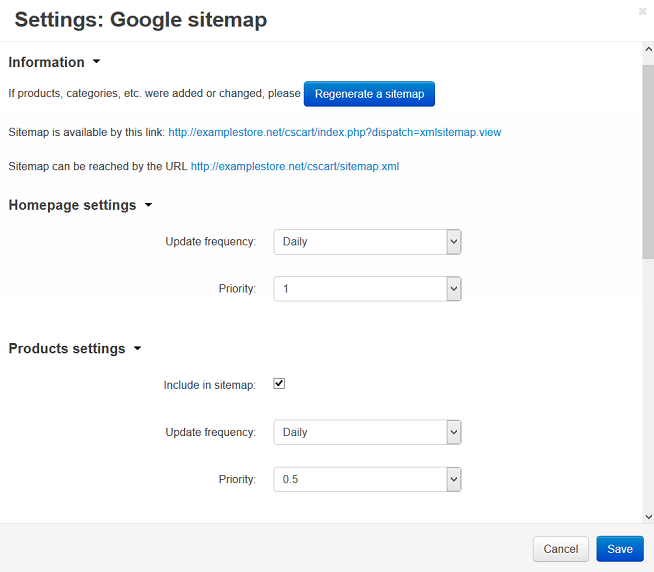Open the xmlsitemap.view dispatch link
This screenshot has width=654, height=572.
coord(335,132)
